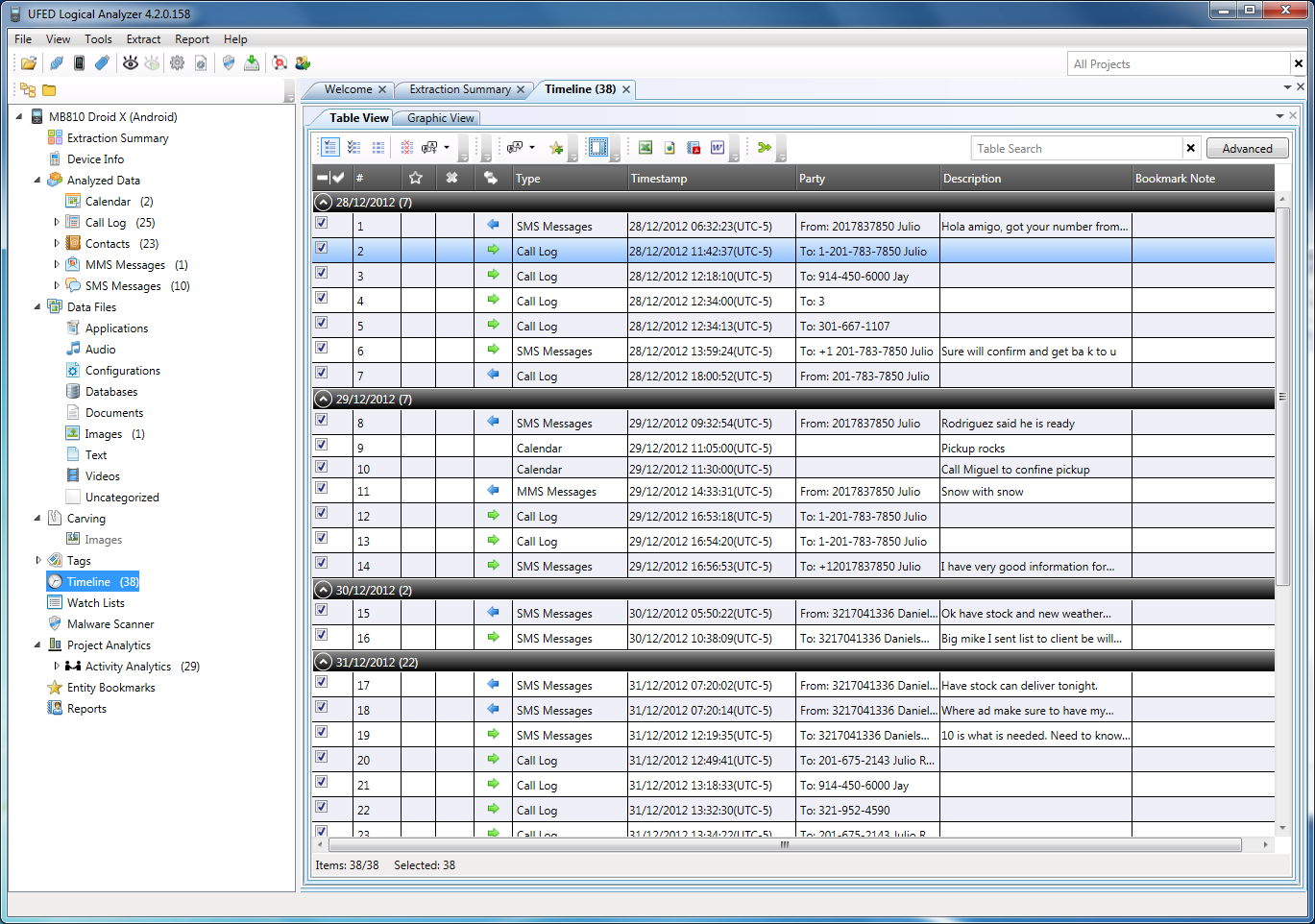
Task: Expand the Call Log tree item
Action: pos(56,222)
